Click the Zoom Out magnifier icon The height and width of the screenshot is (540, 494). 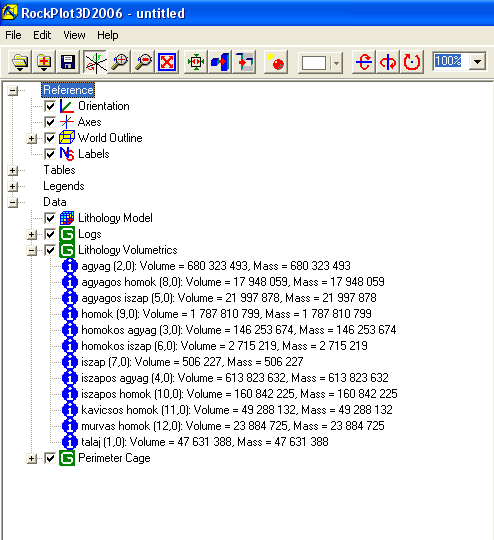[143, 62]
